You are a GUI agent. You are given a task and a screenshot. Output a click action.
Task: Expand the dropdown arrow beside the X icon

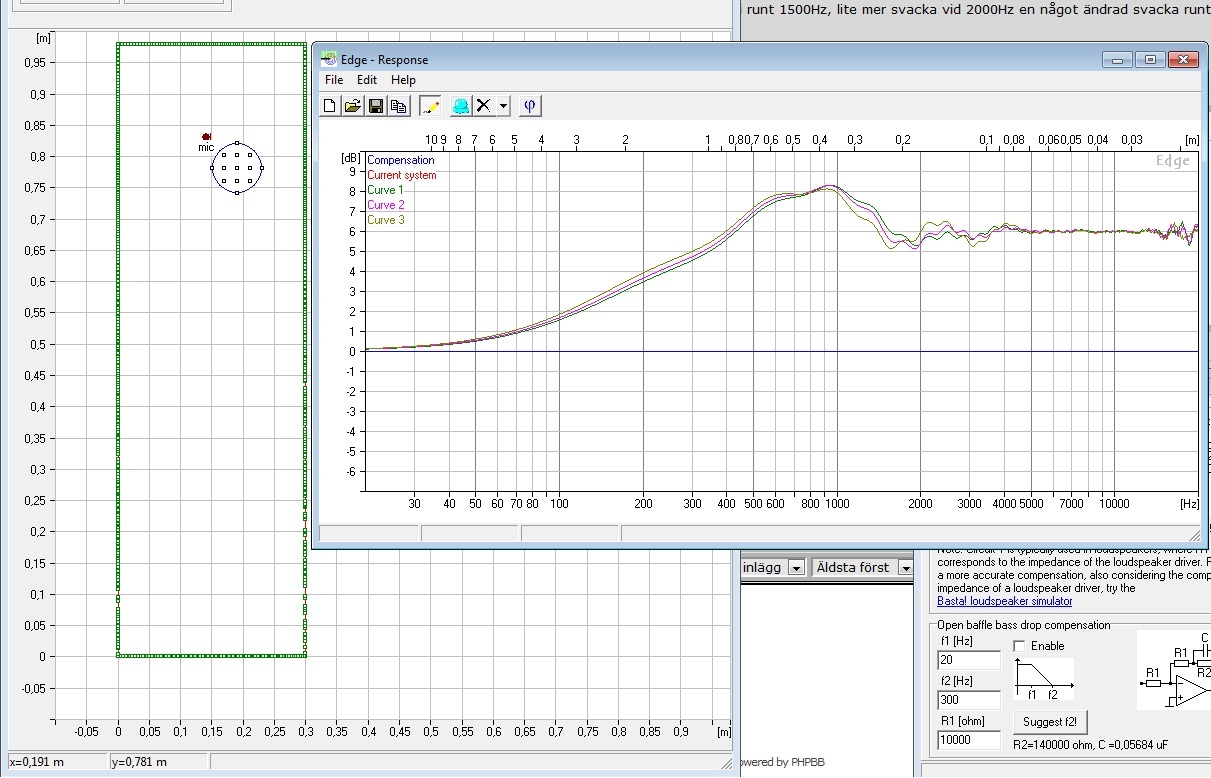point(503,106)
